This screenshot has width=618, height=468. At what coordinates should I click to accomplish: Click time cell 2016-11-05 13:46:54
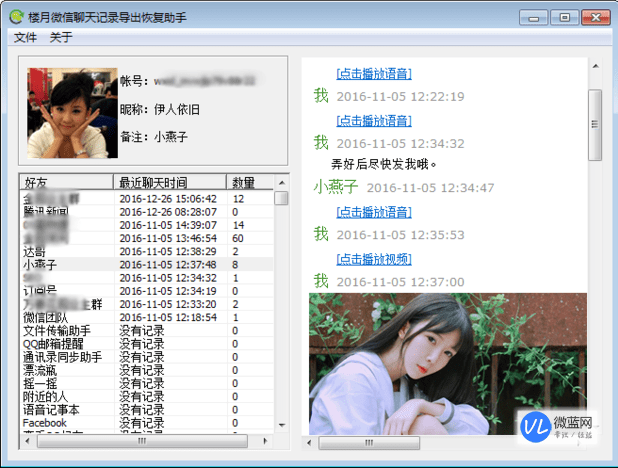click(168, 239)
